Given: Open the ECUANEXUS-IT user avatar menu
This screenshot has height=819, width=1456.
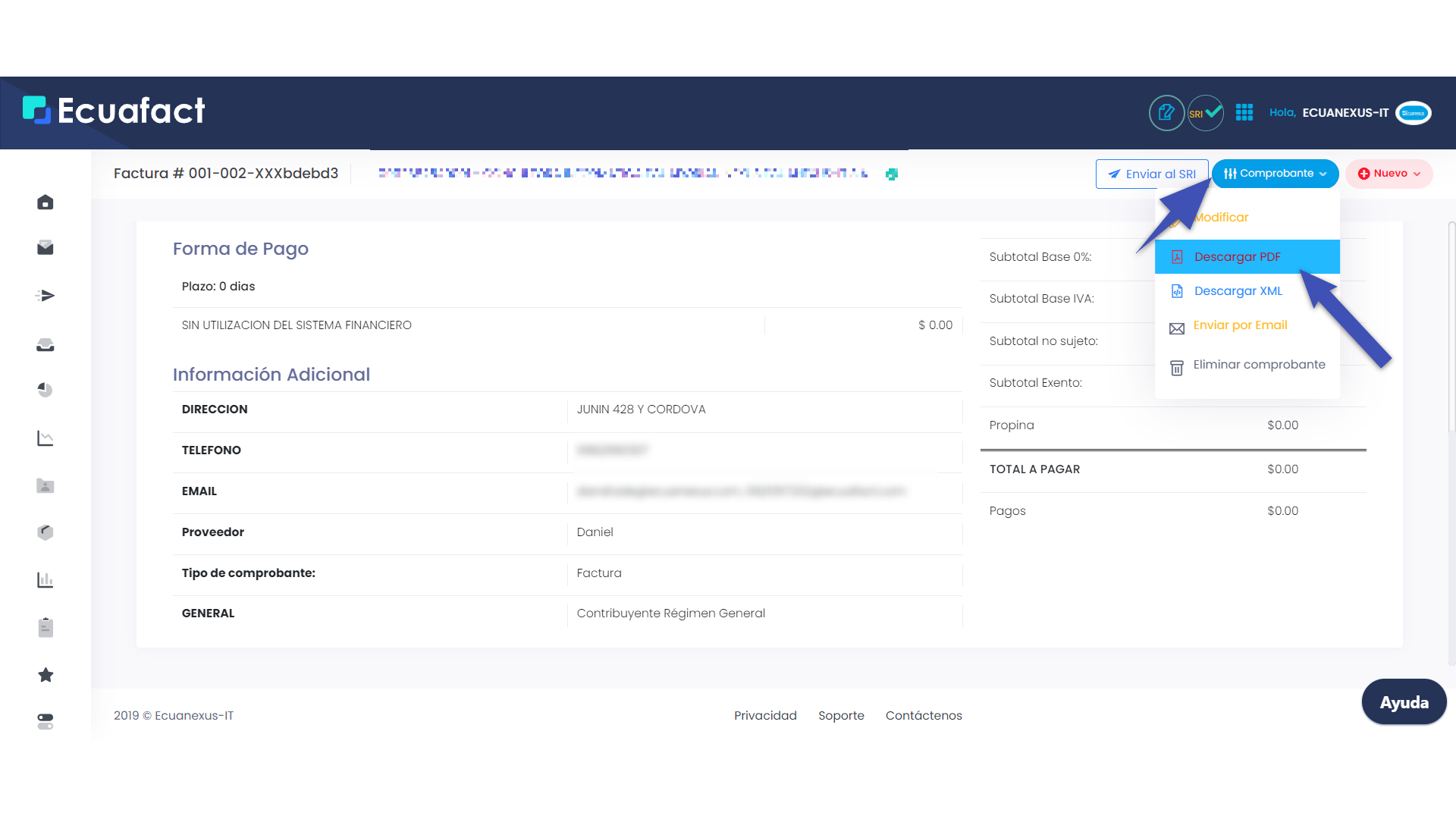Looking at the screenshot, I should point(1414,113).
